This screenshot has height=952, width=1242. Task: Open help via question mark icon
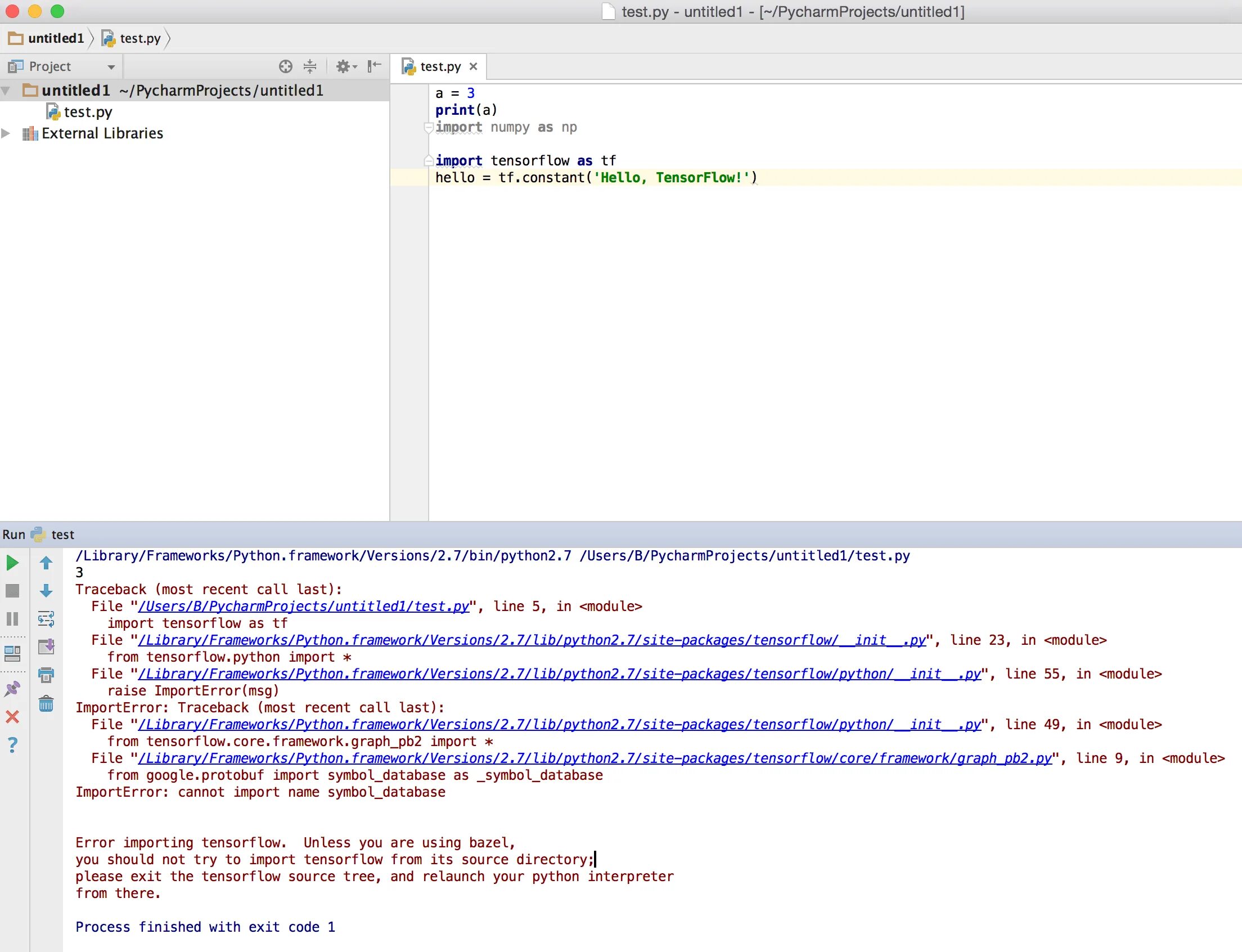click(12, 744)
